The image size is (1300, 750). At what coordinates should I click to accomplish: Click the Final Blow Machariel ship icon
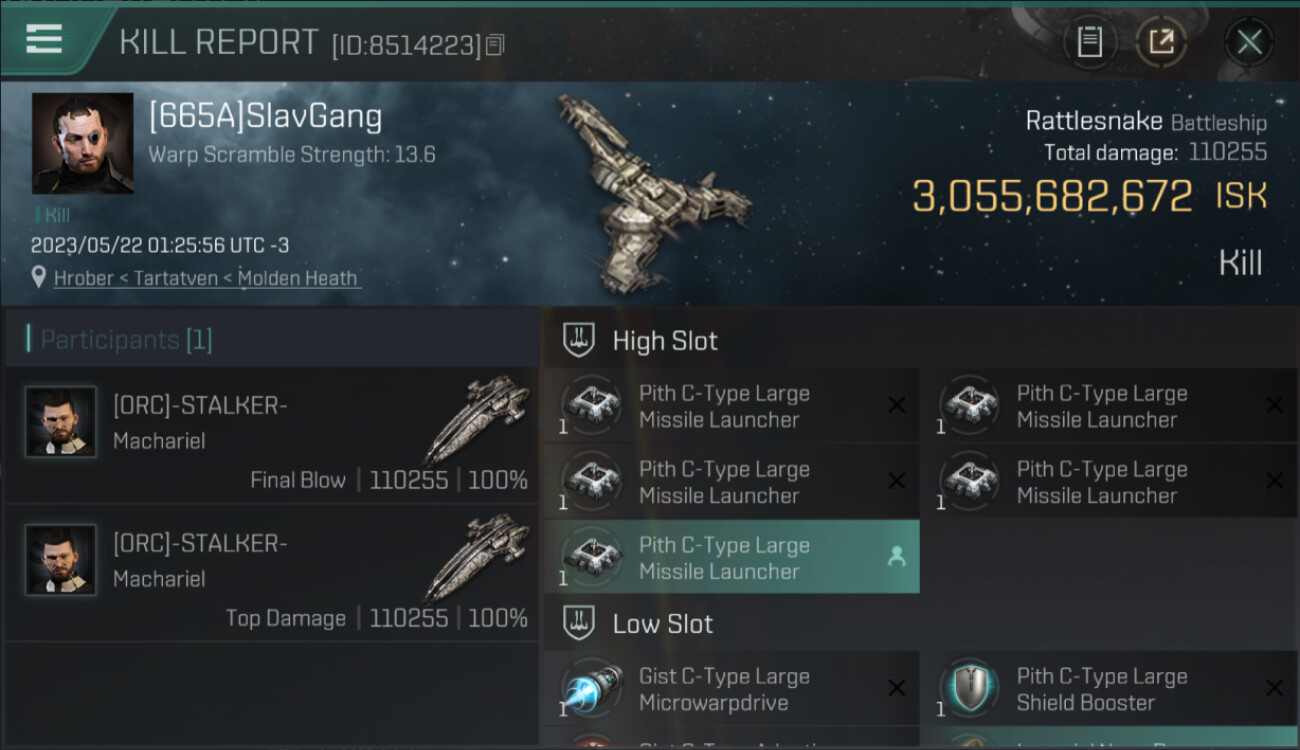click(478, 418)
